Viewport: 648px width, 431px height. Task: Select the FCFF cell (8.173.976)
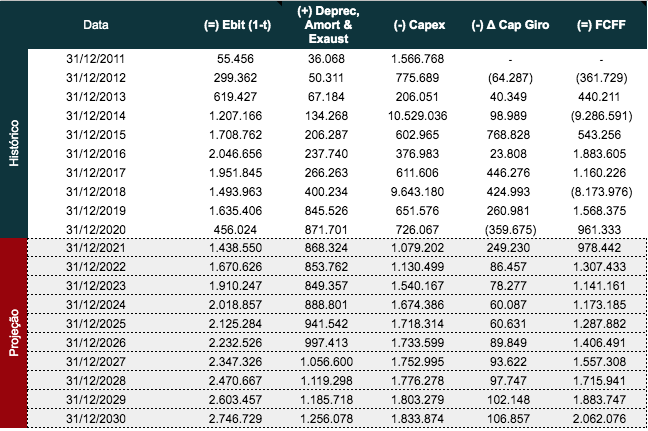pos(600,191)
